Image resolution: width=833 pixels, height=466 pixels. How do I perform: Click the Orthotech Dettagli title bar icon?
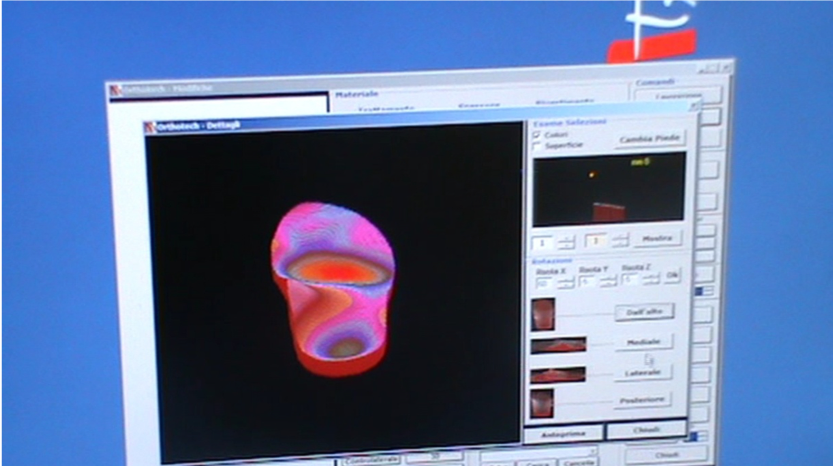click(150, 127)
